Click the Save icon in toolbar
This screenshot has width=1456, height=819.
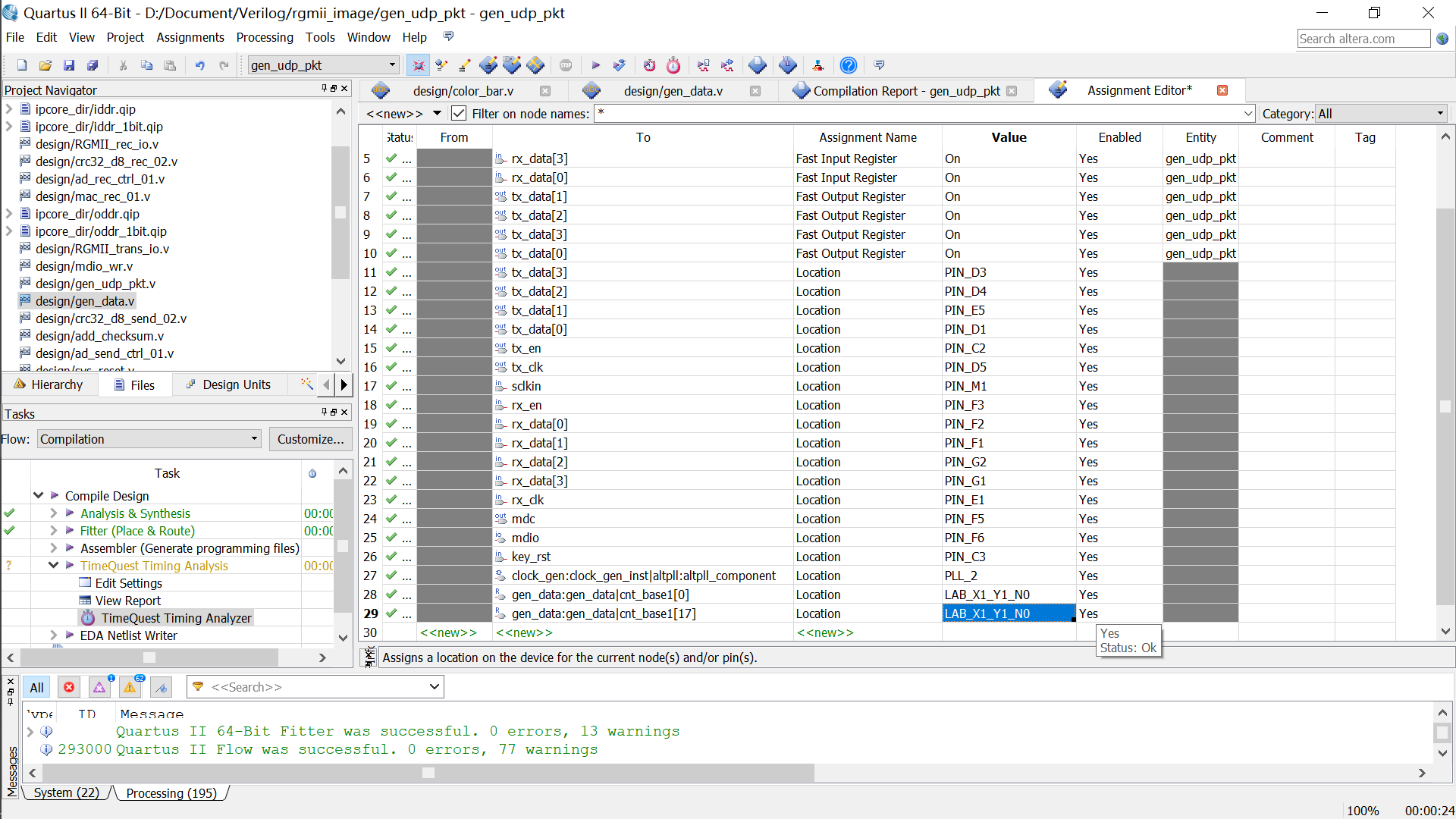point(69,65)
